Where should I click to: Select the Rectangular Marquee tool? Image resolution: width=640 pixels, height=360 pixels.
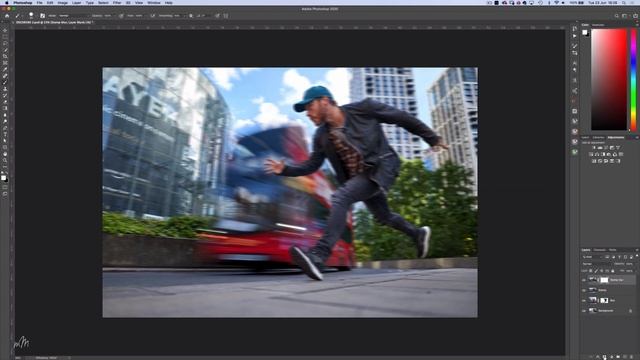point(5,37)
